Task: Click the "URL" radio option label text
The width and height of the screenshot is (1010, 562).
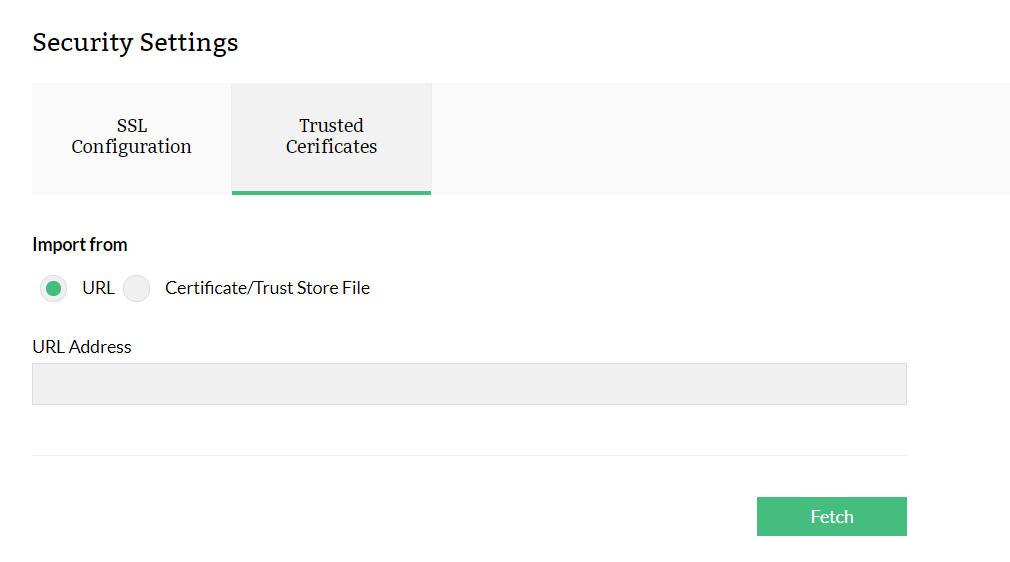Action: click(98, 288)
